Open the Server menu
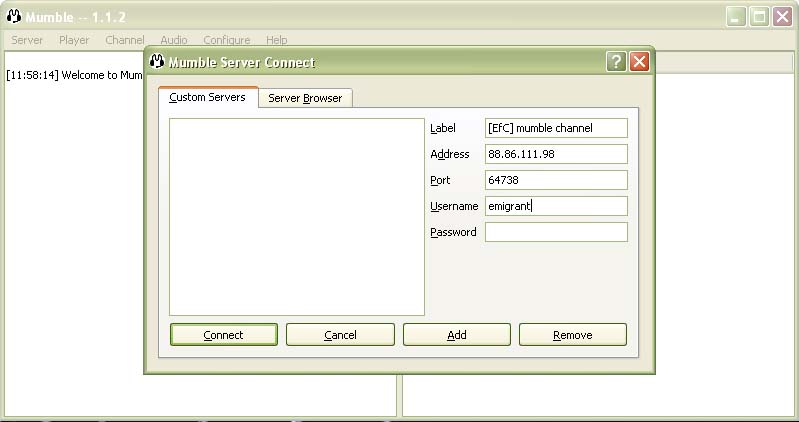 [x=27, y=40]
